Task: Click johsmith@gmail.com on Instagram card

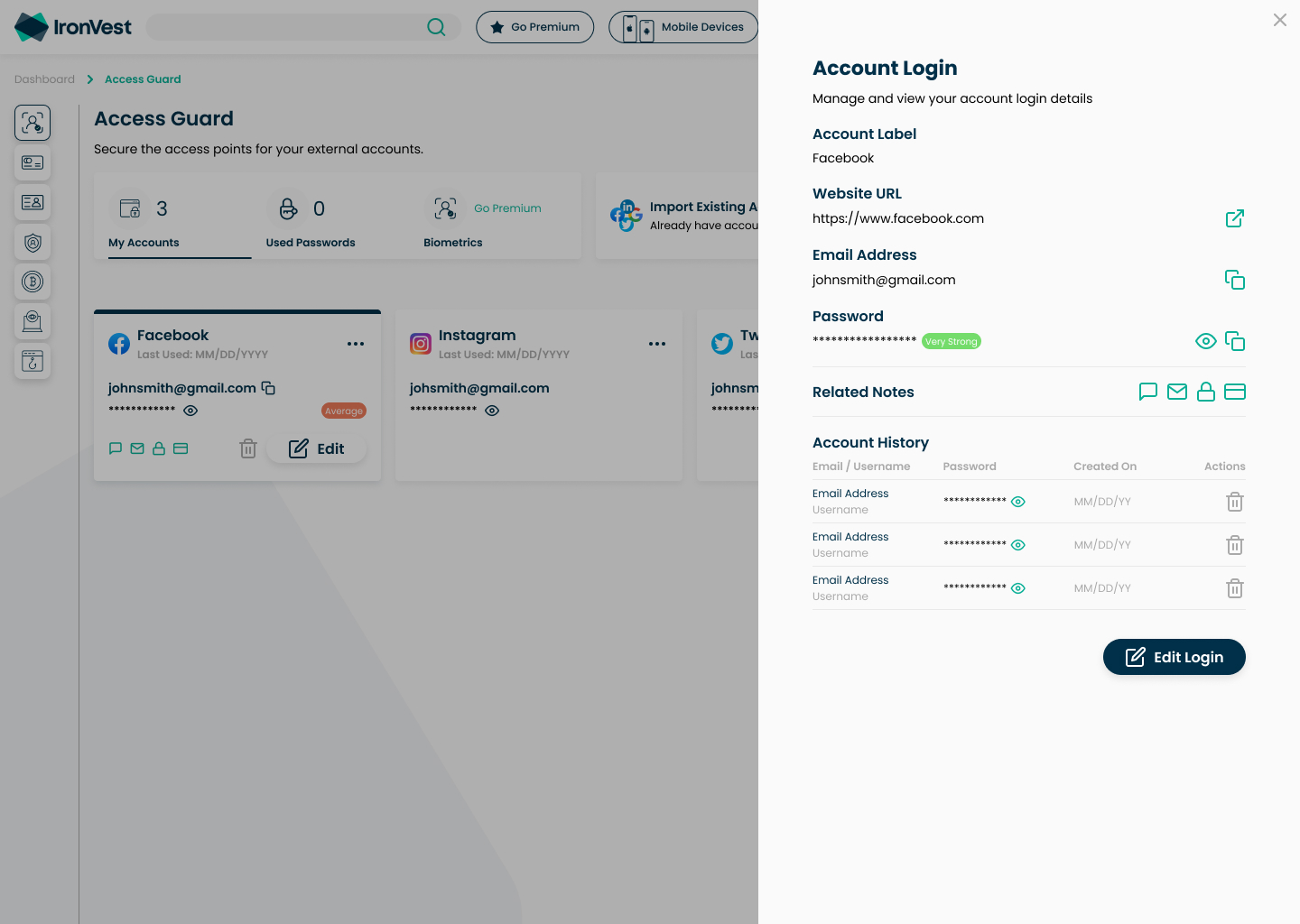Action: pos(479,388)
